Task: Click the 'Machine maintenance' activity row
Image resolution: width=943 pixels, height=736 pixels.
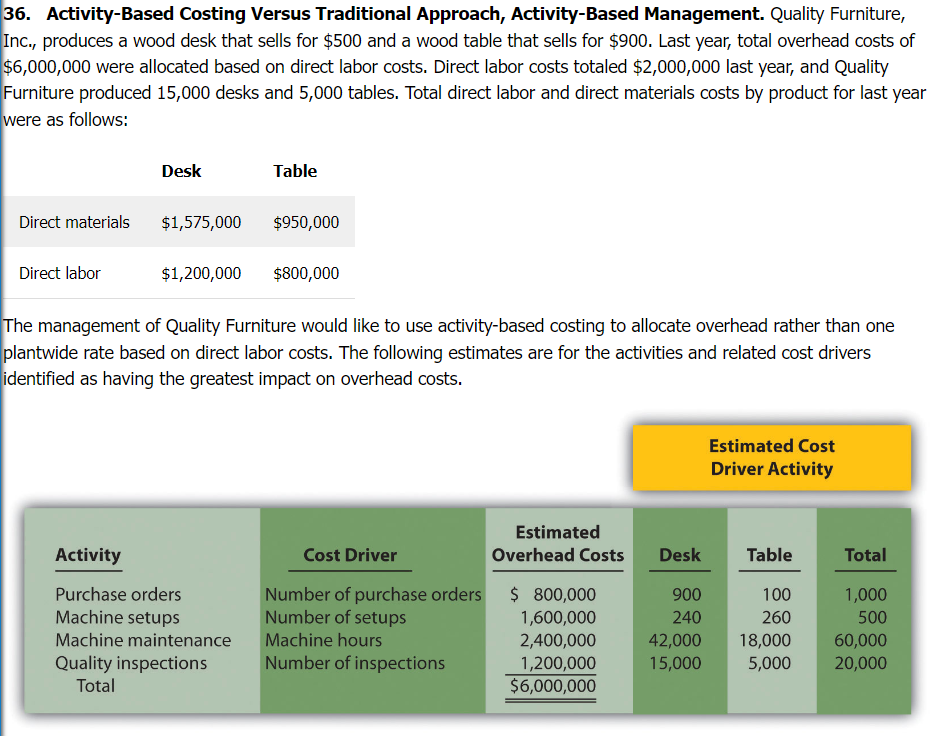Action: [x=143, y=640]
